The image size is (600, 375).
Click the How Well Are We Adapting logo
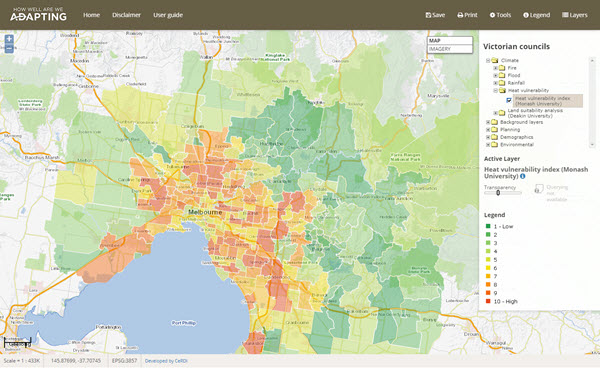pyautogui.click(x=38, y=14)
